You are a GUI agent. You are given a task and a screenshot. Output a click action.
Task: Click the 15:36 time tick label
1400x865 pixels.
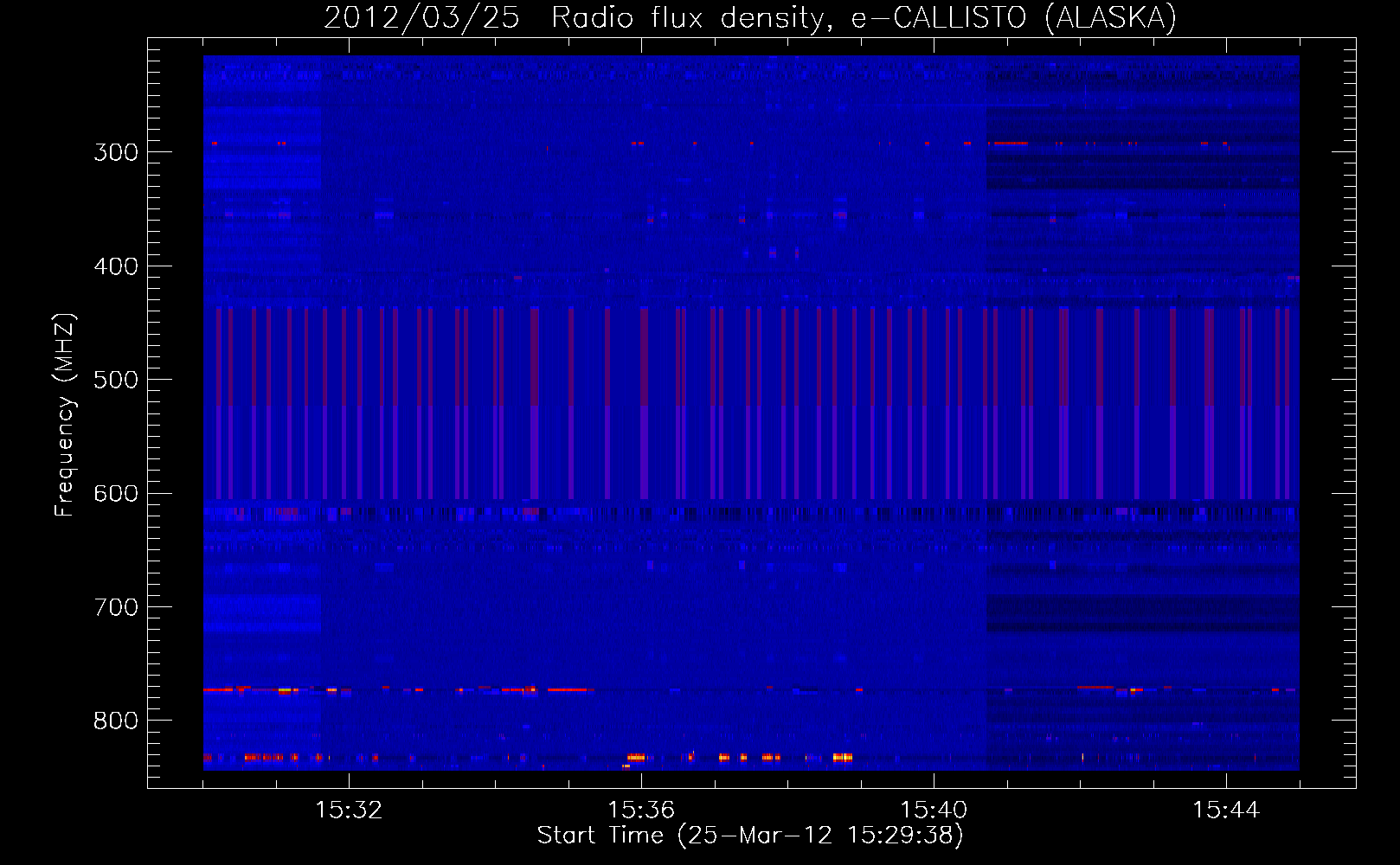pos(641,811)
